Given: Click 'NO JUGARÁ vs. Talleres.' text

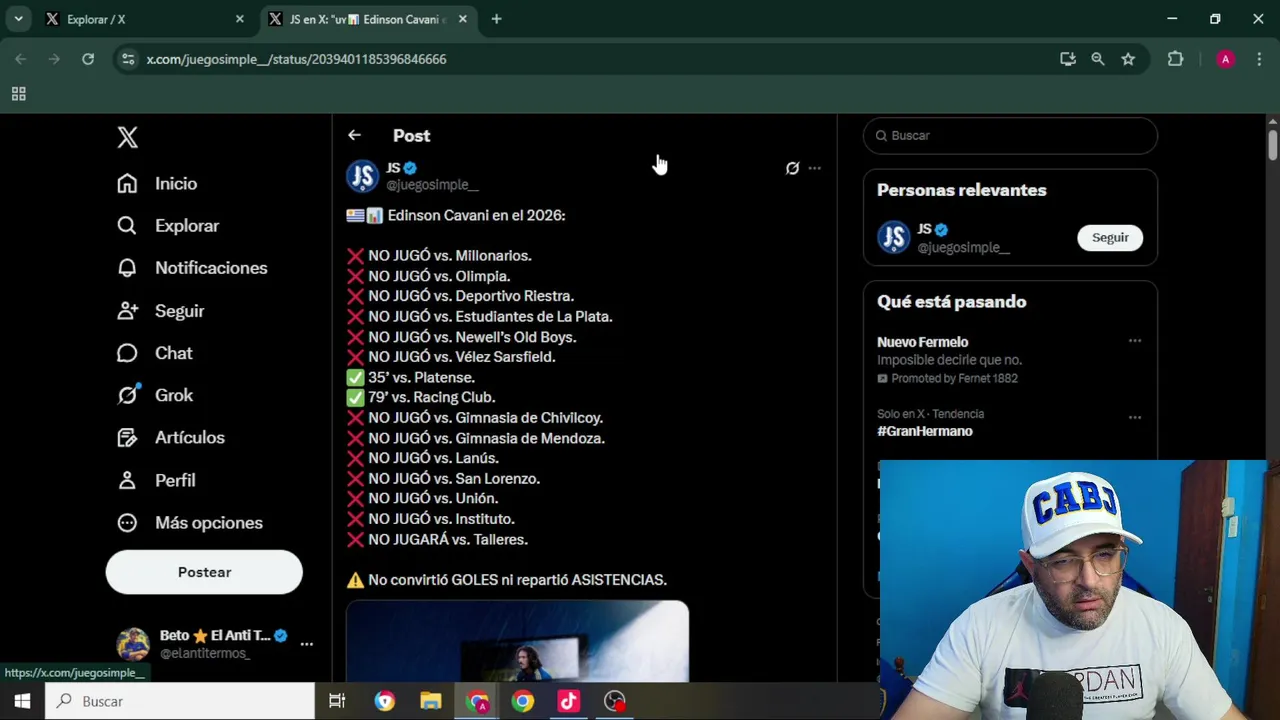Looking at the screenshot, I should tap(447, 540).
